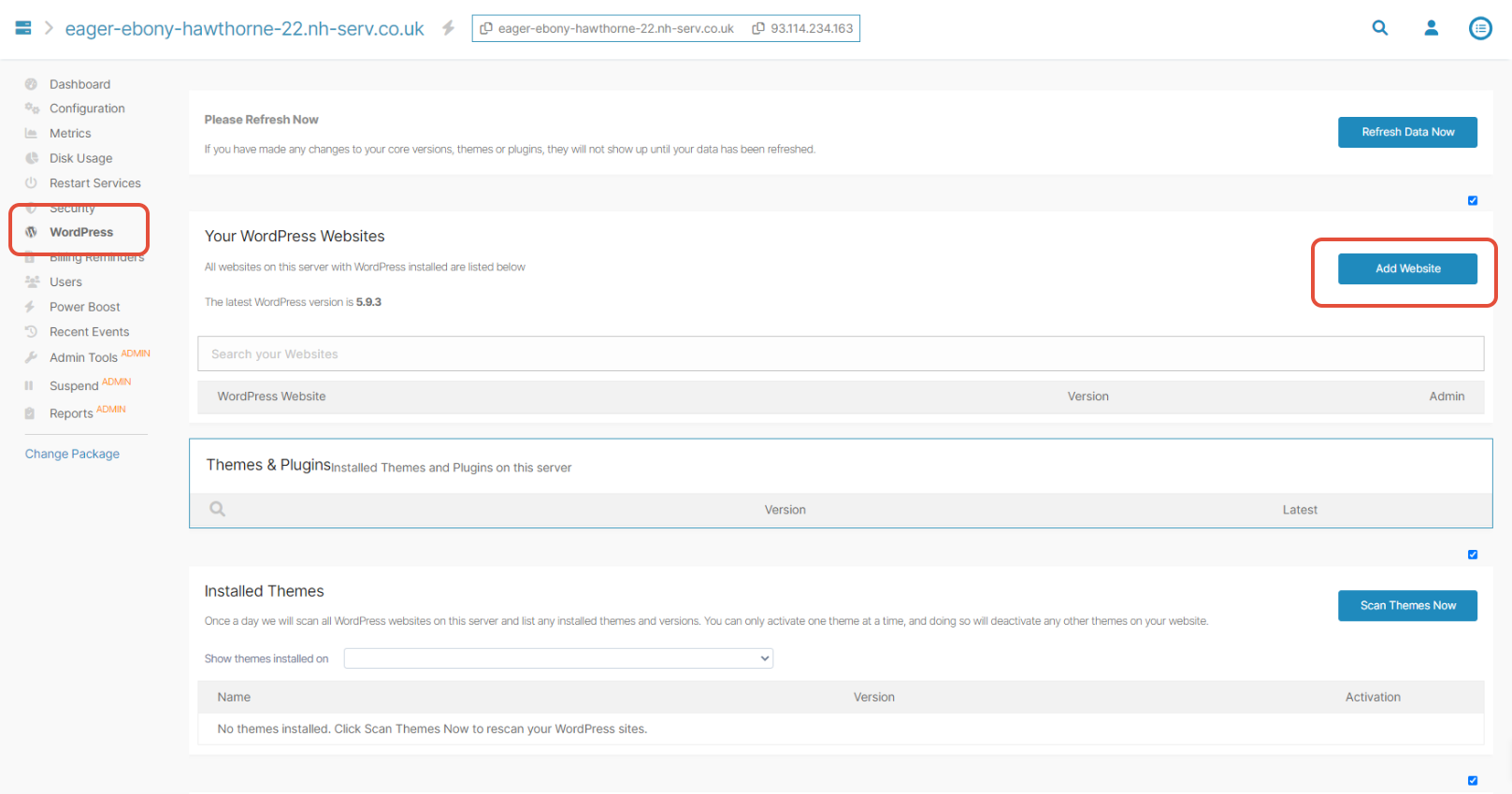Click the search icon in Themes & Plugins table
The image size is (1512, 794).
(x=218, y=509)
